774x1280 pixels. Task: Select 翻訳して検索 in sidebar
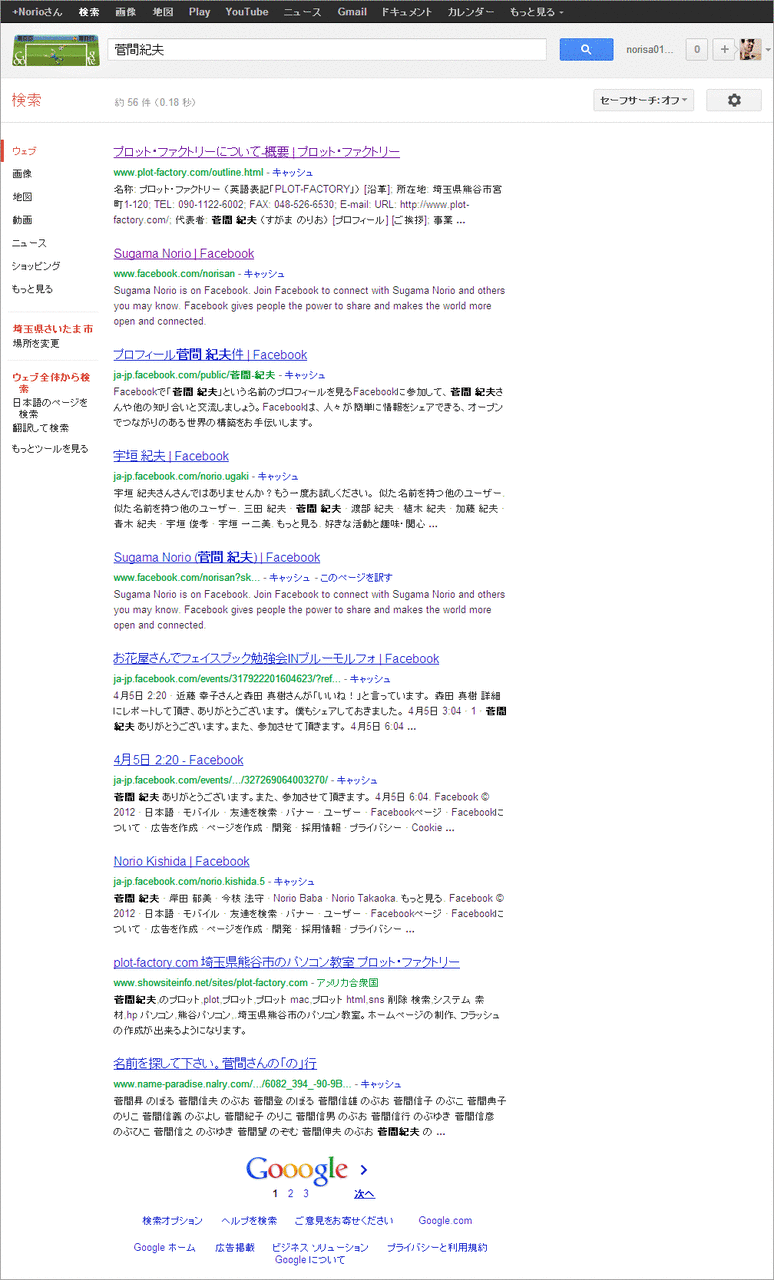40,427
